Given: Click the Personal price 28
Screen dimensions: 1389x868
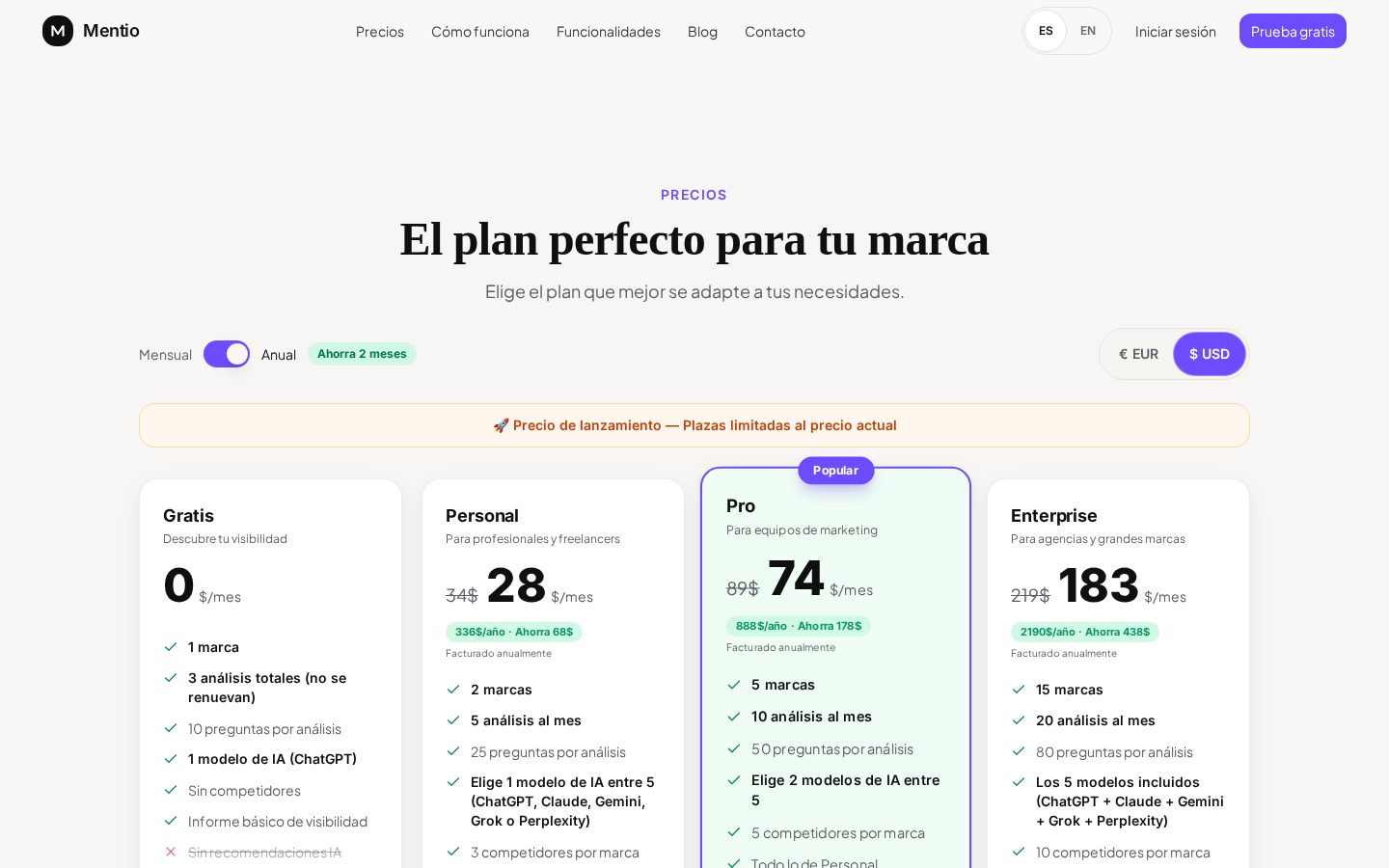Looking at the screenshot, I should pos(516,585).
